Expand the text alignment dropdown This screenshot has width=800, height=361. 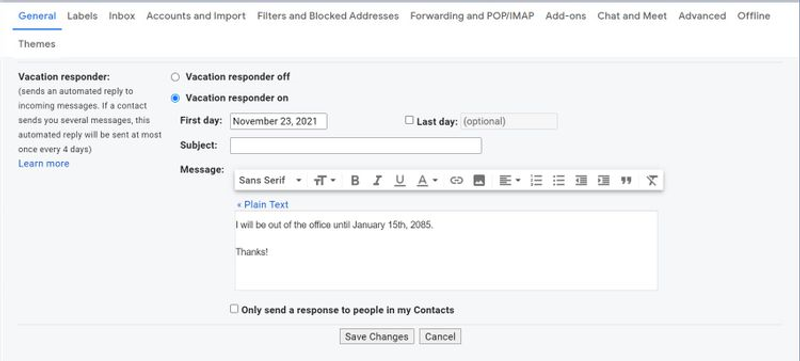click(509, 180)
